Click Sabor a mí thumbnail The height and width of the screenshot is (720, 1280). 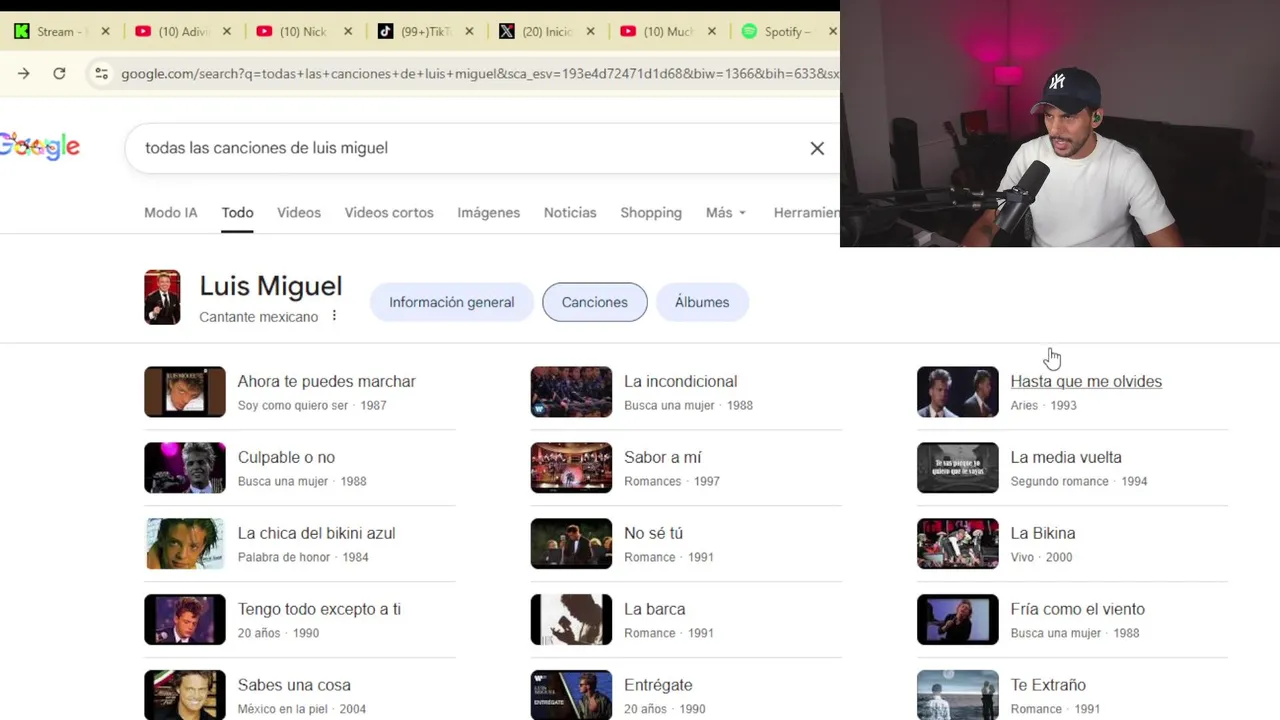coord(571,468)
